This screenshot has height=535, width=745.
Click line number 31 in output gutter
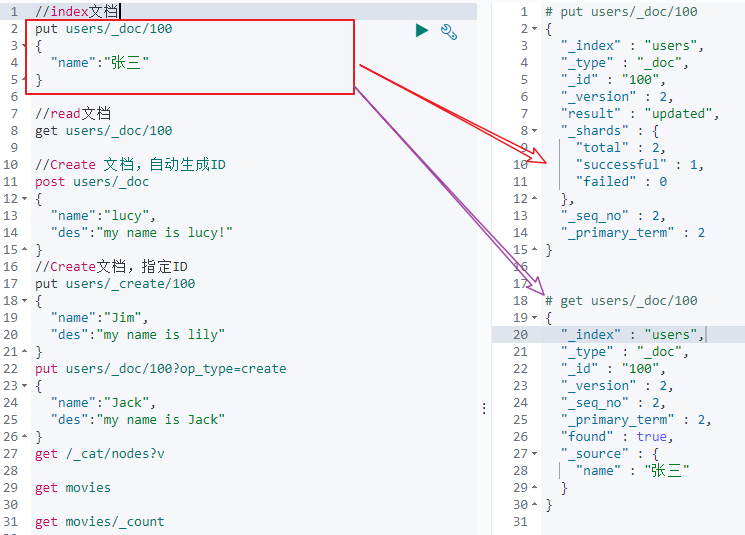click(520, 522)
